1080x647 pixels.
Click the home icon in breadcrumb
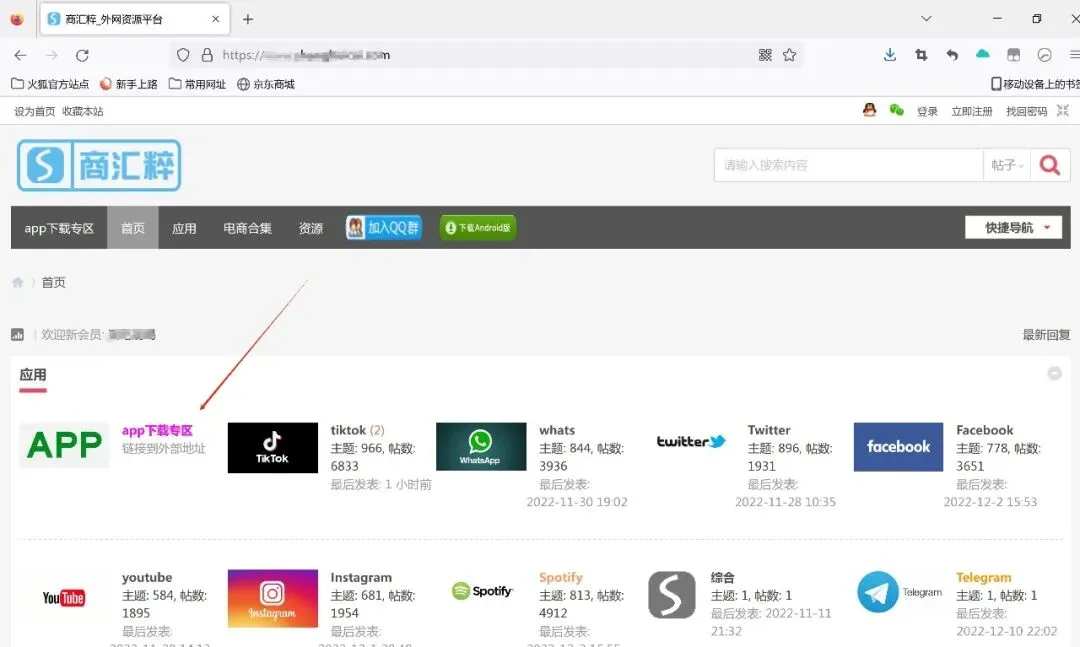tap(18, 283)
